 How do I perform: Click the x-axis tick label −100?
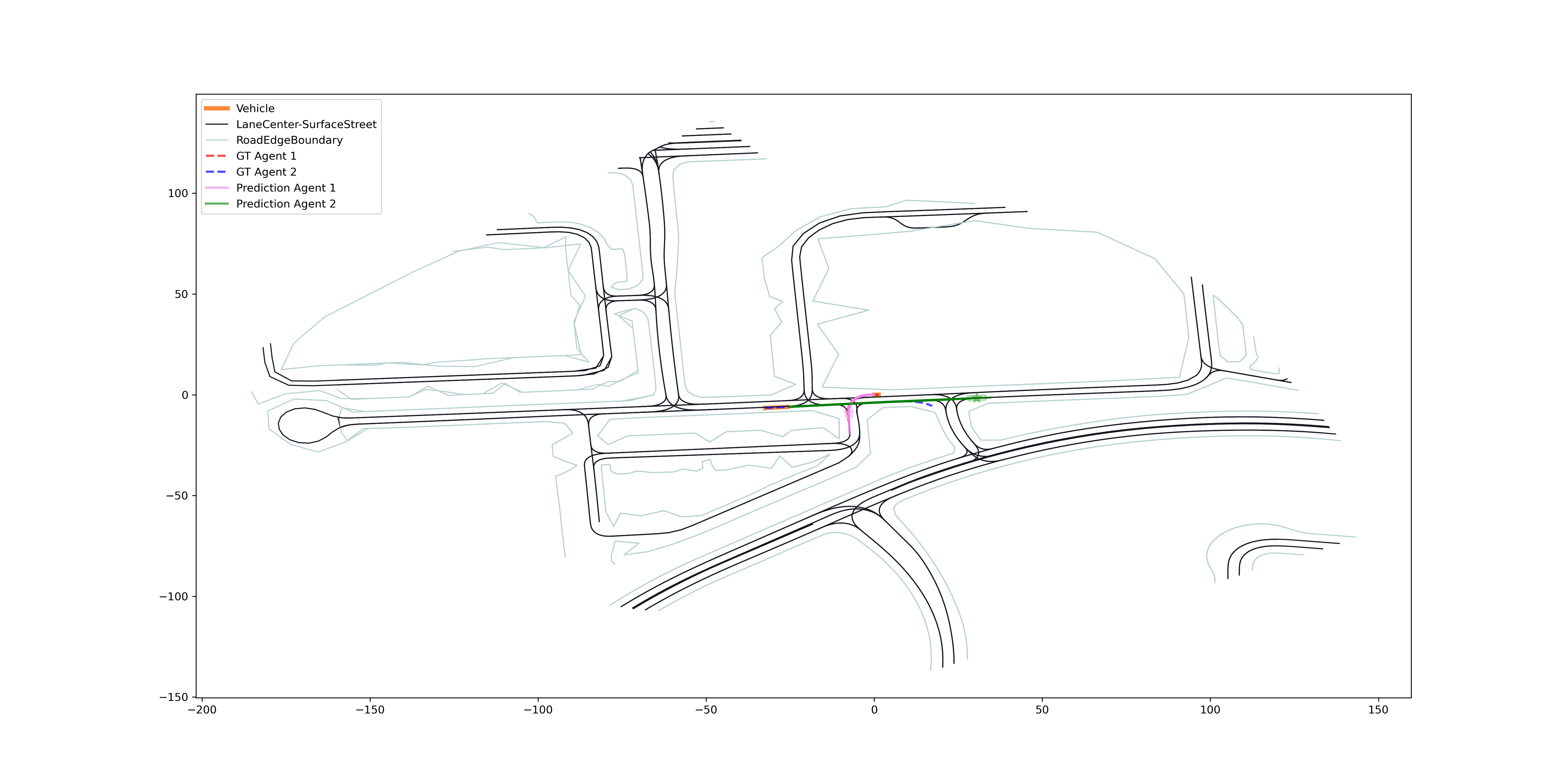point(538,710)
